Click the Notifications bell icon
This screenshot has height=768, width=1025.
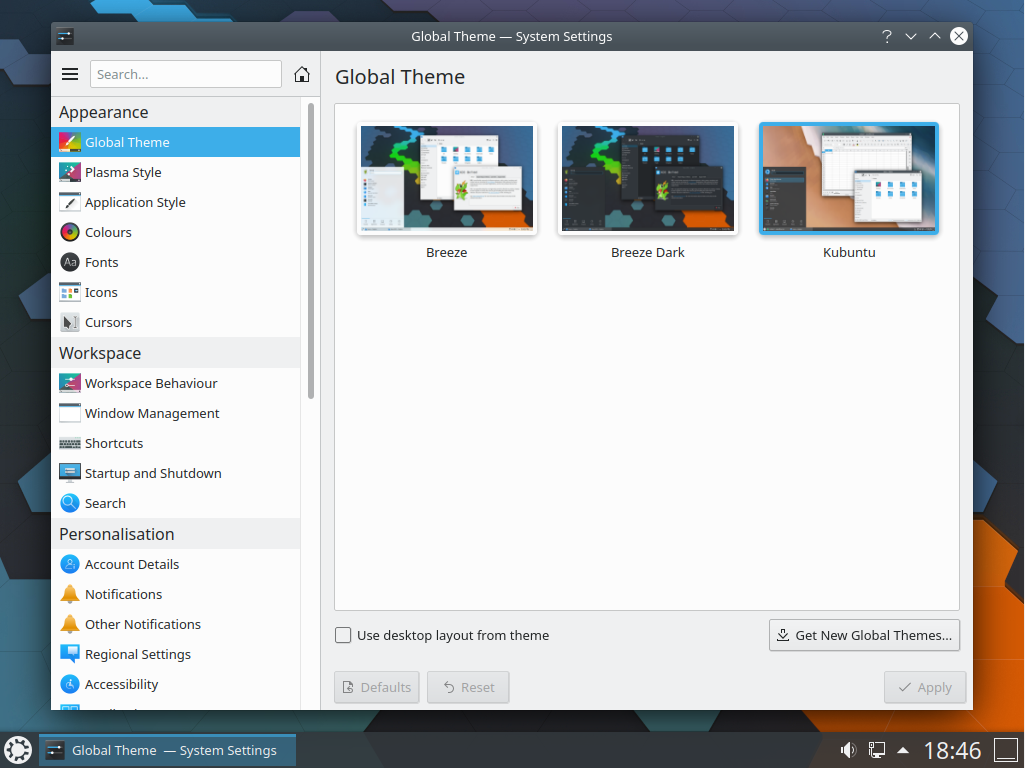pos(70,594)
